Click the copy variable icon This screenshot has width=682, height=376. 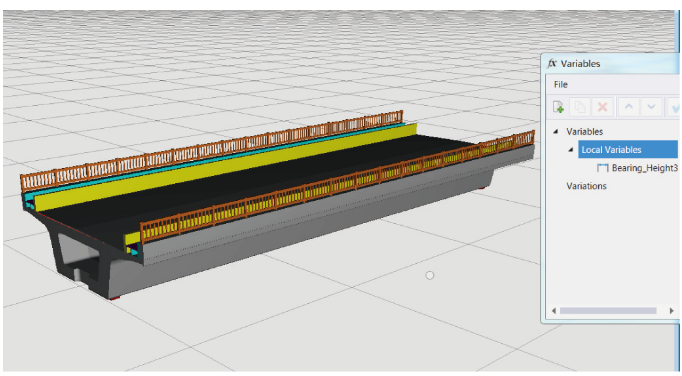tap(580, 107)
